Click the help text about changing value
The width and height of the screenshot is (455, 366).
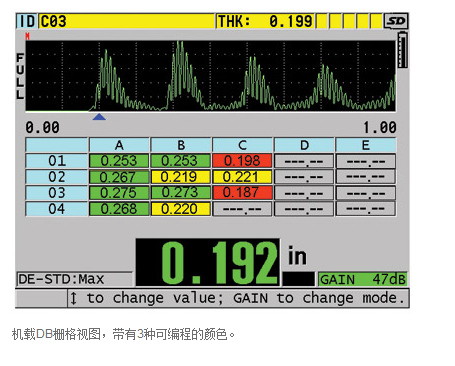(x=246, y=298)
